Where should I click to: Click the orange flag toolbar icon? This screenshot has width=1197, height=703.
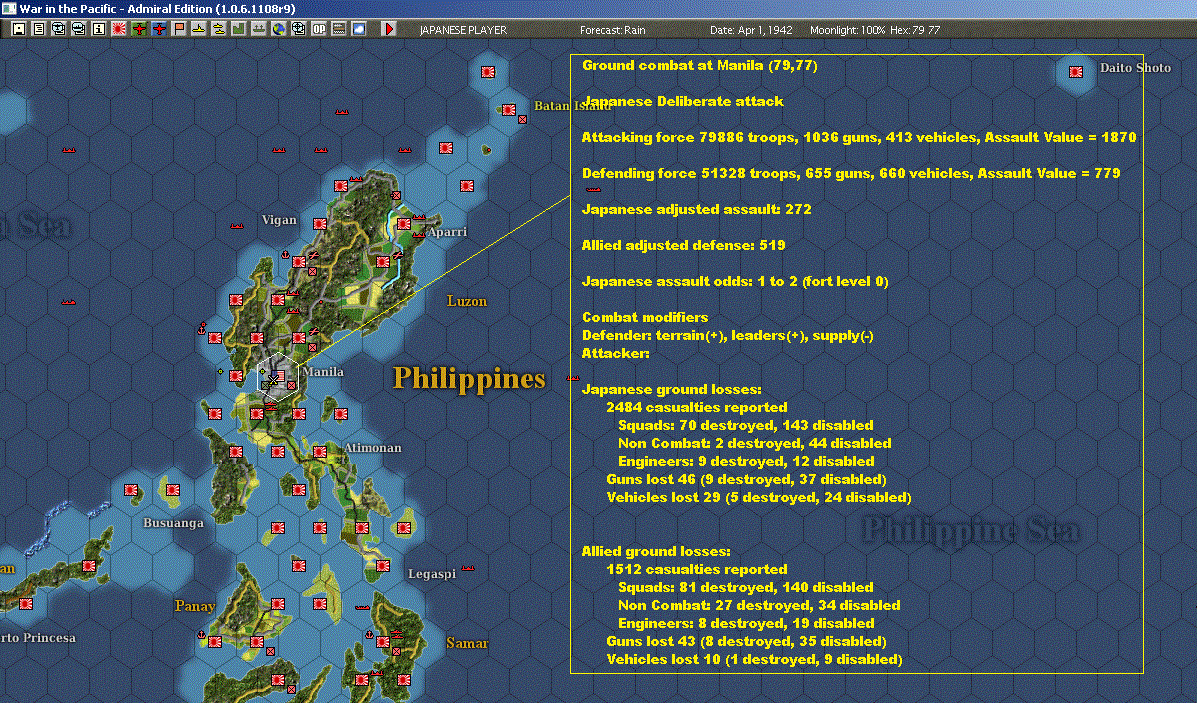[x=179, y=29]
